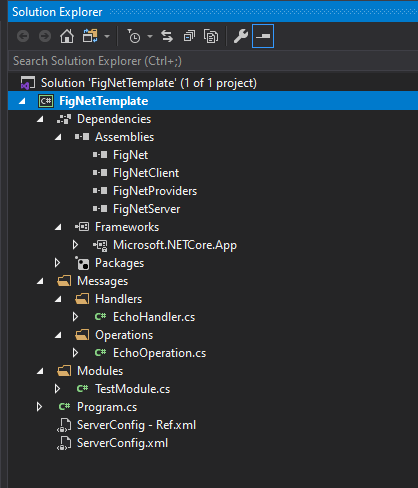This screenshot has height=488, width=418.
Task: Collapse the Operations folder
Action: (58, 335)
